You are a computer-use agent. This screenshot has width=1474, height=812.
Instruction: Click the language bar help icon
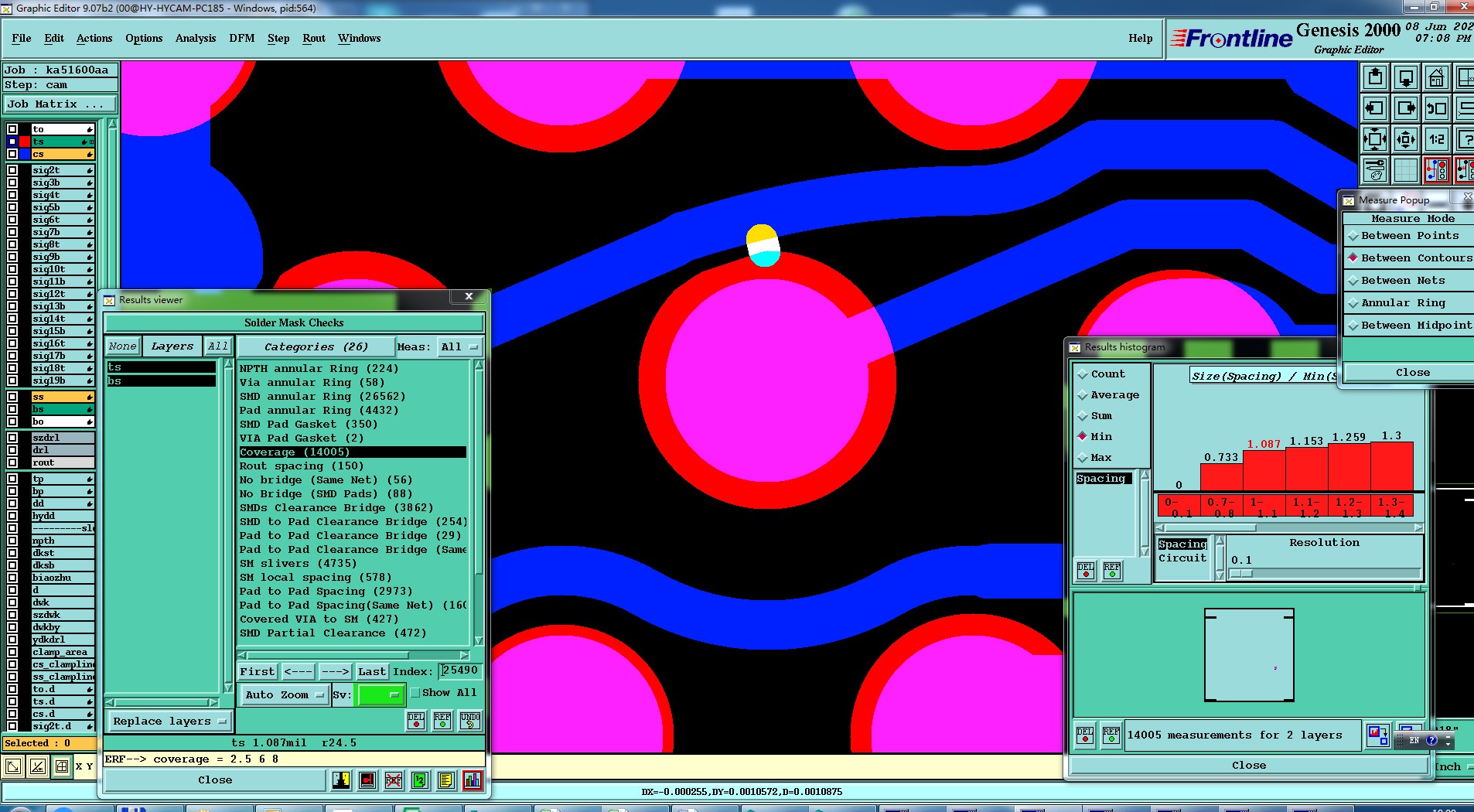pos(1431,740)
